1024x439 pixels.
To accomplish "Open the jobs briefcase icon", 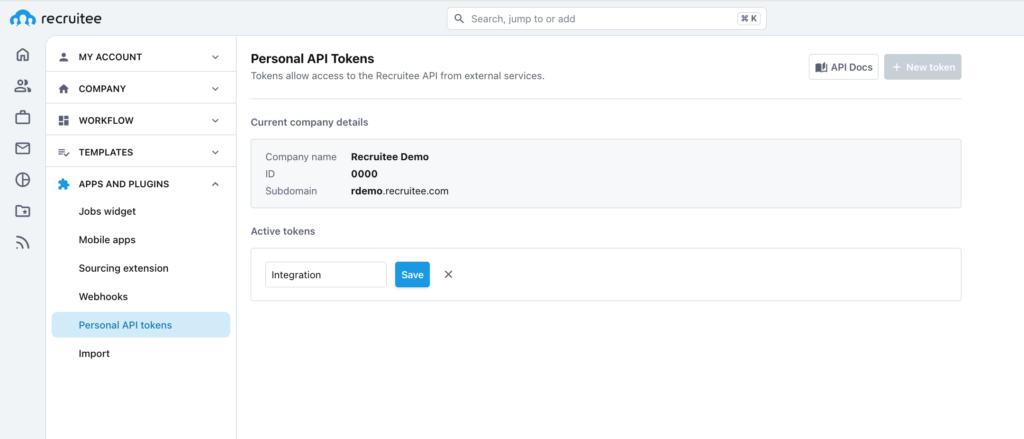I will tap(23, 117).
